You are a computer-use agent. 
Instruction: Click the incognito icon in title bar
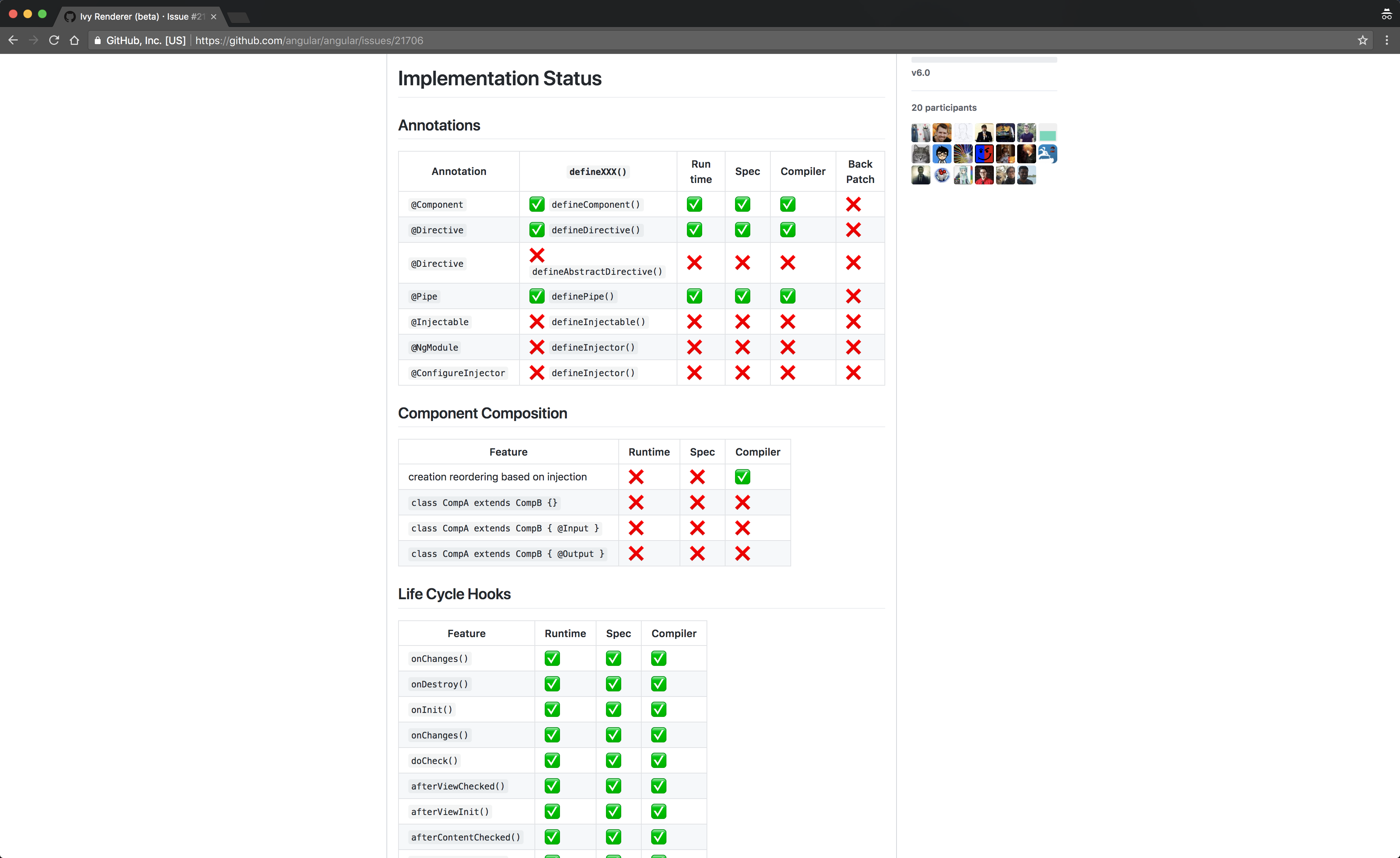tap(1387, 14)
